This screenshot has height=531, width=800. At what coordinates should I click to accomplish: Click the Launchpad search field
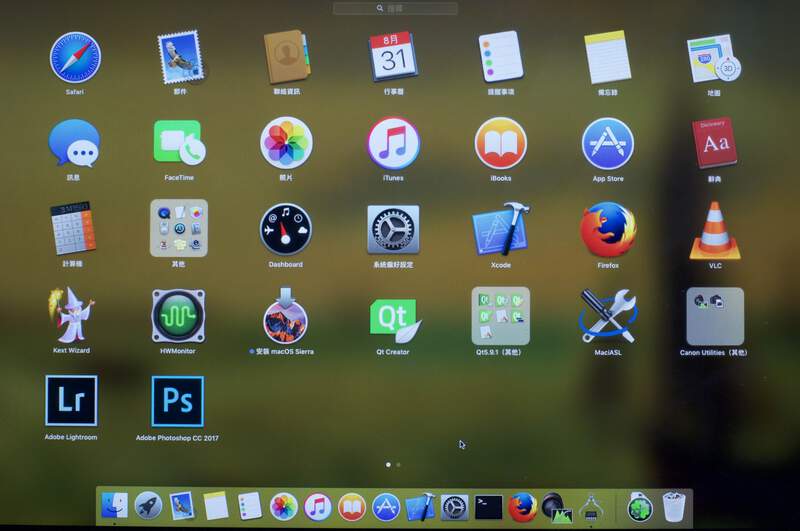(x=395, y=9)
